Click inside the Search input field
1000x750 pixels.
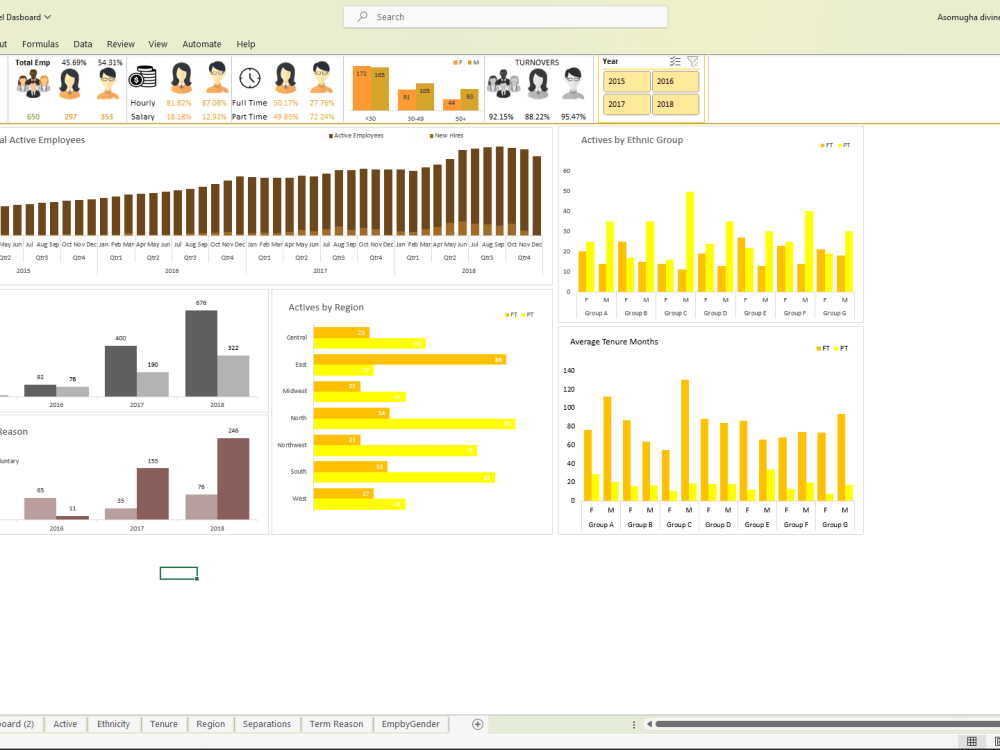click(506, 17)
